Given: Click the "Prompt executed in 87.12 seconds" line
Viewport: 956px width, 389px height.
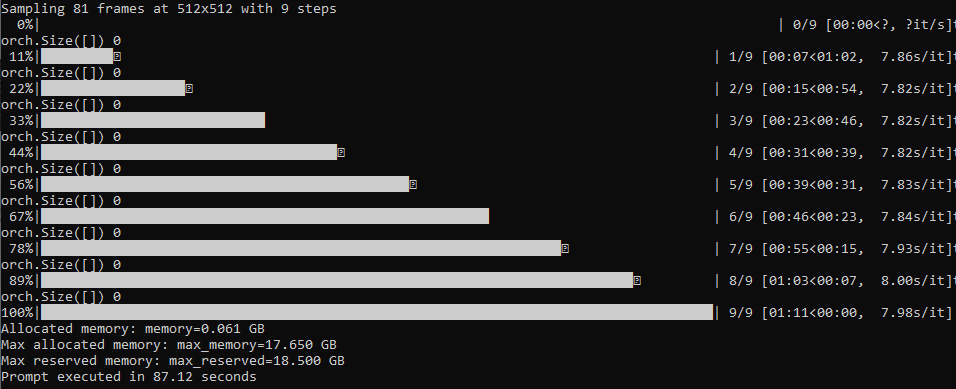Looking at the screenshot, I should (x=129, y=377).
